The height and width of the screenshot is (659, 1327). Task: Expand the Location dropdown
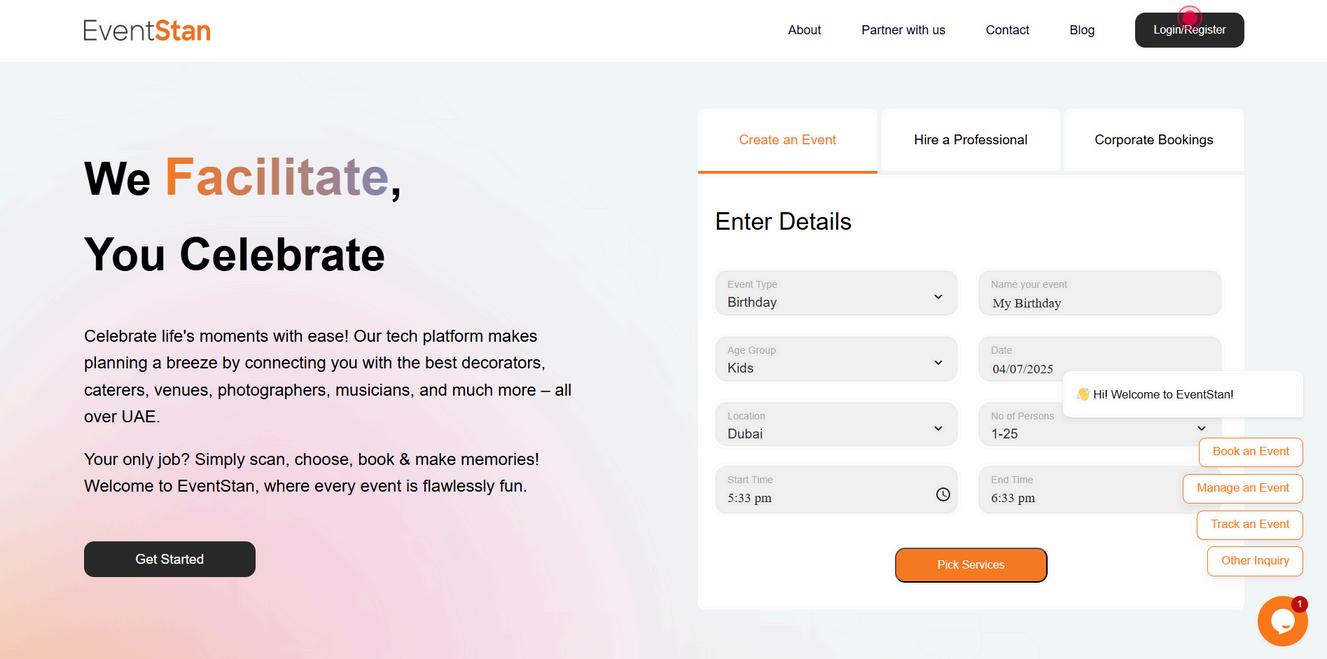(836, 425)
